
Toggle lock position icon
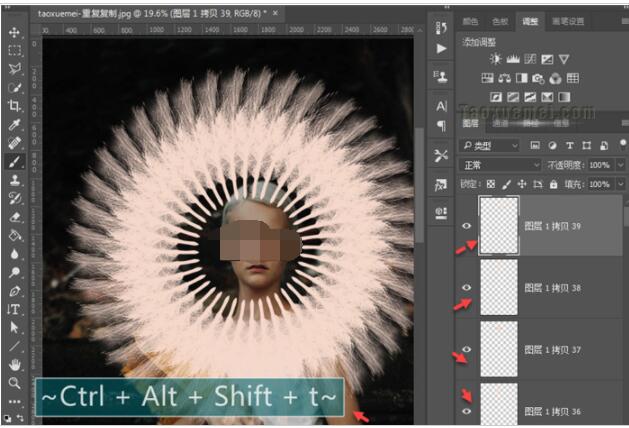click(522, 184)
